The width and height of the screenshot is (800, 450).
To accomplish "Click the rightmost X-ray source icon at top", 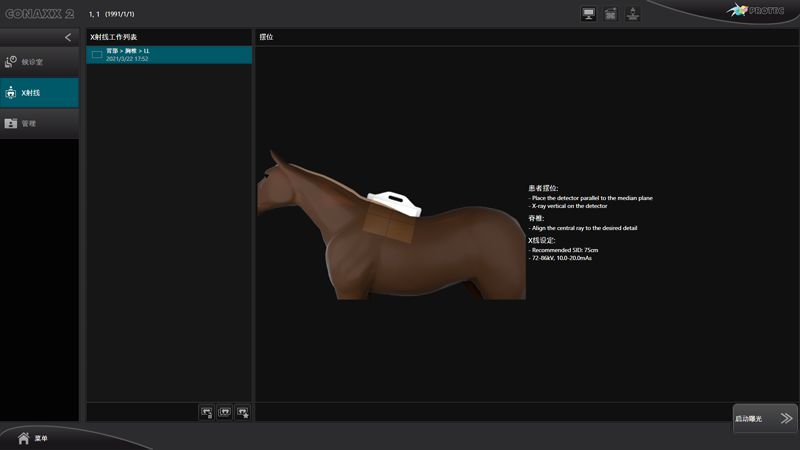I will [632, 14].
